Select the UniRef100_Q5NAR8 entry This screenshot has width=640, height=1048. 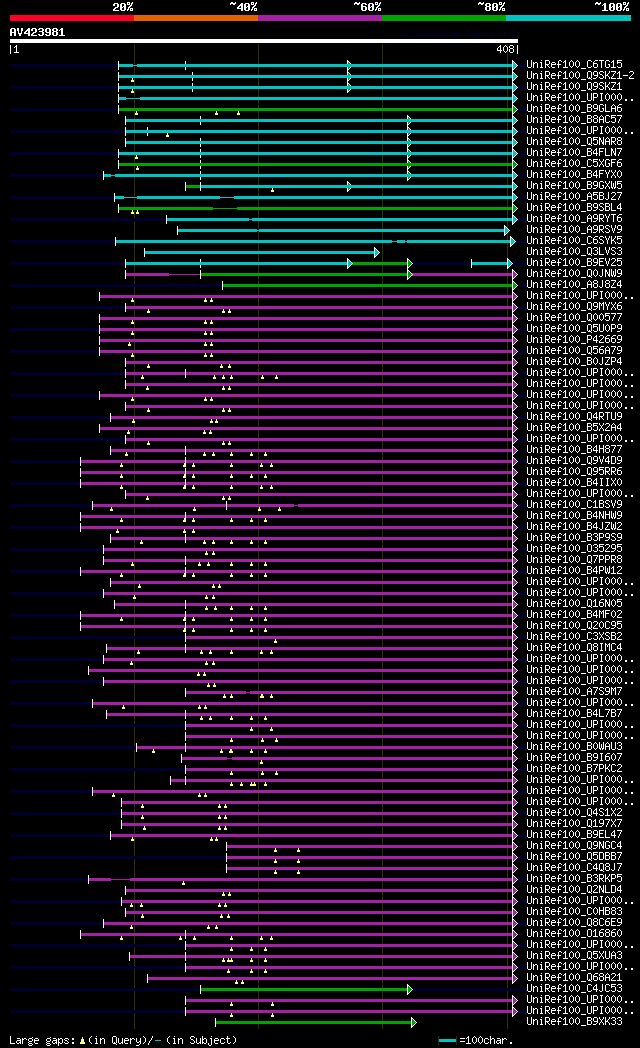(x=574, y=142)
